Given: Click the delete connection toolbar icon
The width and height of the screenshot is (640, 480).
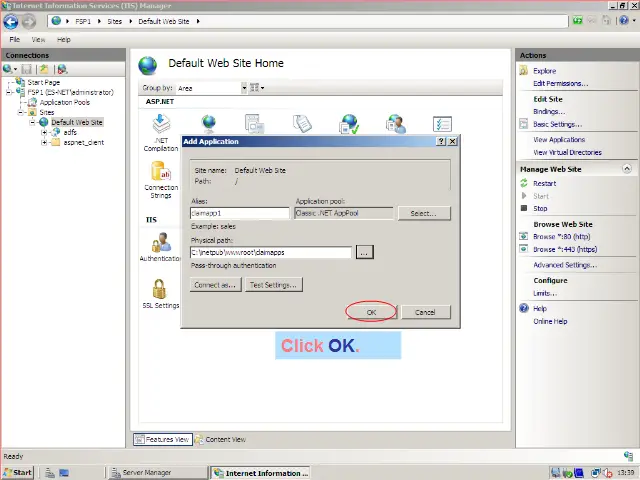Looking at the screenshot, I should click(61, 69).
